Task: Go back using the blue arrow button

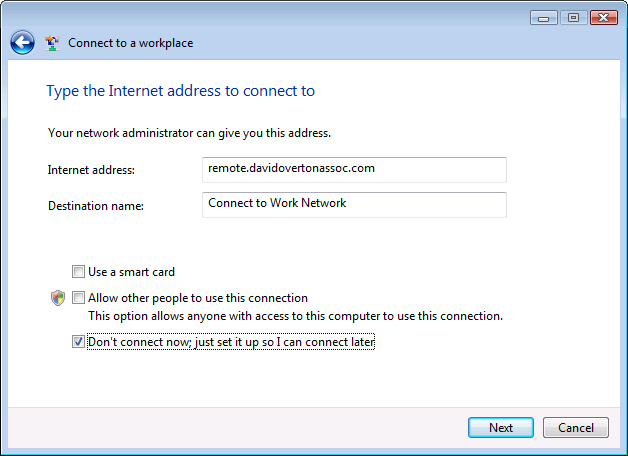Action: pos(22,42)
